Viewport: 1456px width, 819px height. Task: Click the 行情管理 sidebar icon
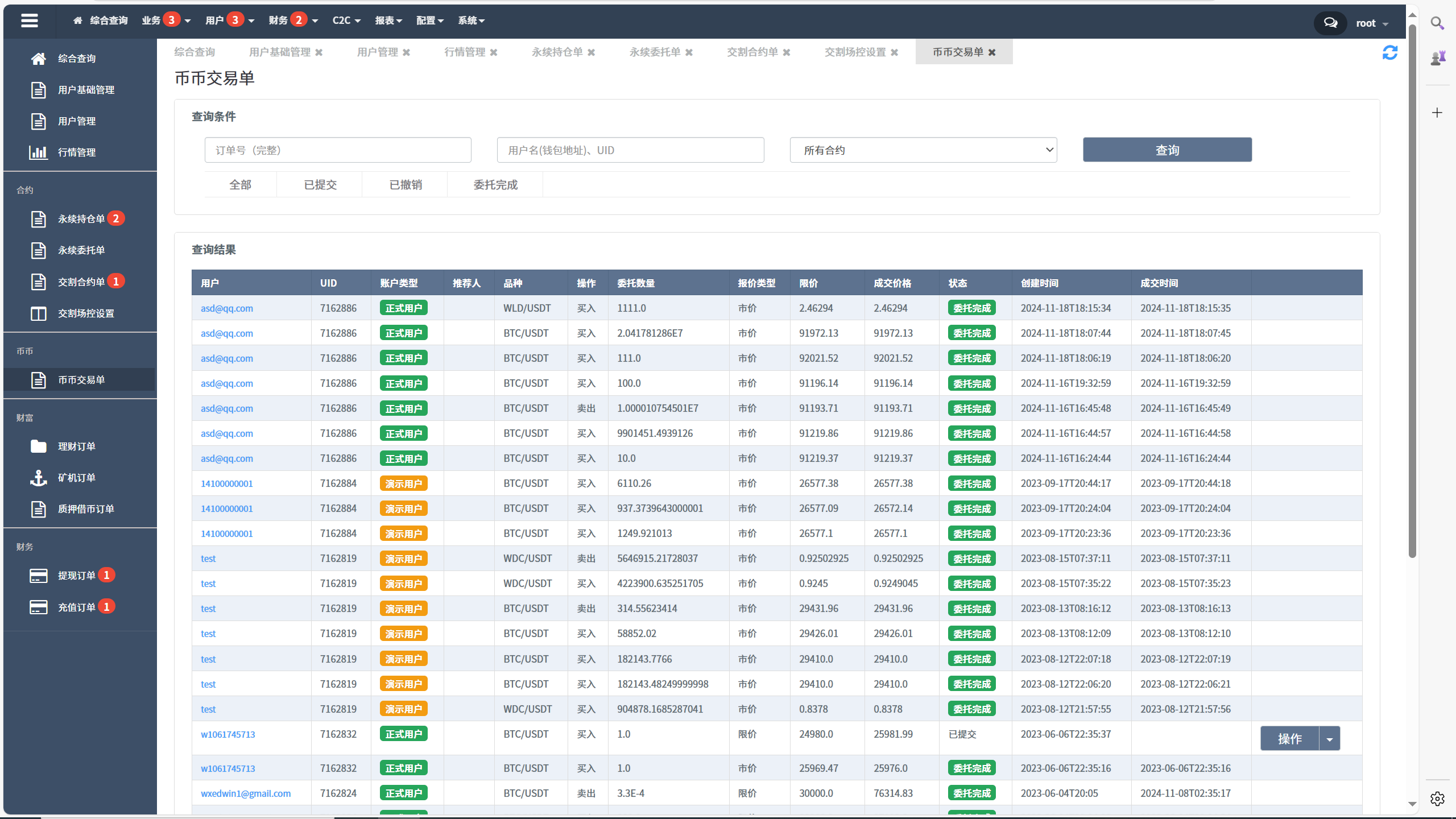point(37,151)
